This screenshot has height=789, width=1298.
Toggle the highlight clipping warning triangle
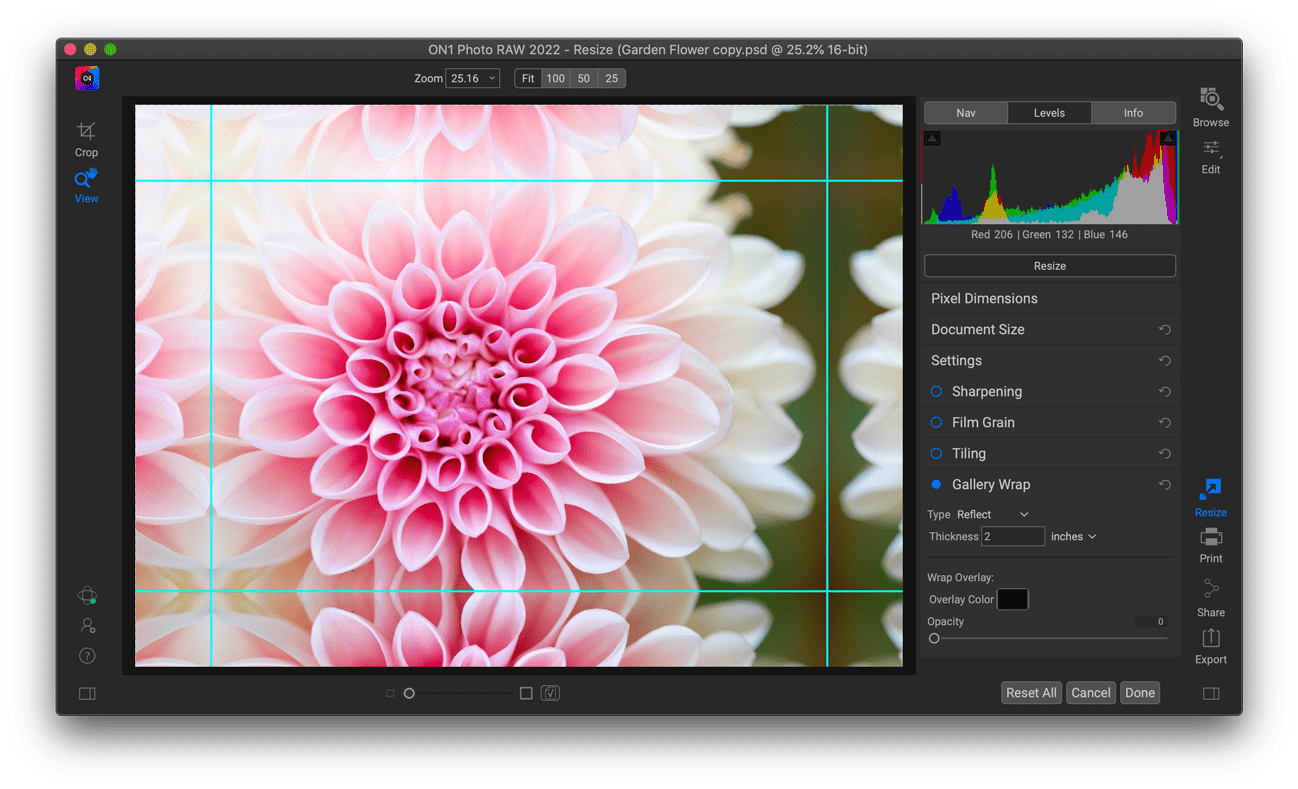tap(1168, 138)
